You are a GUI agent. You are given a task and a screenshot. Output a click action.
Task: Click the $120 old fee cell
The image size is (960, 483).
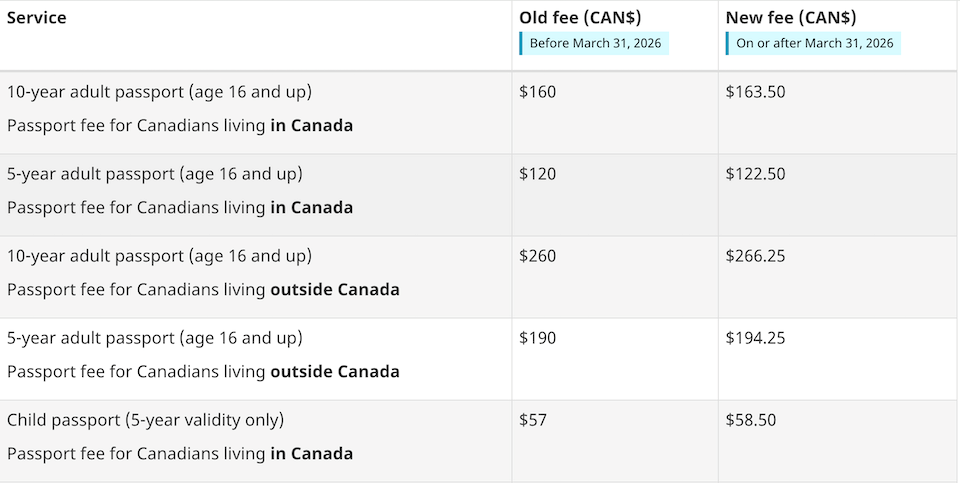point(538,174)
